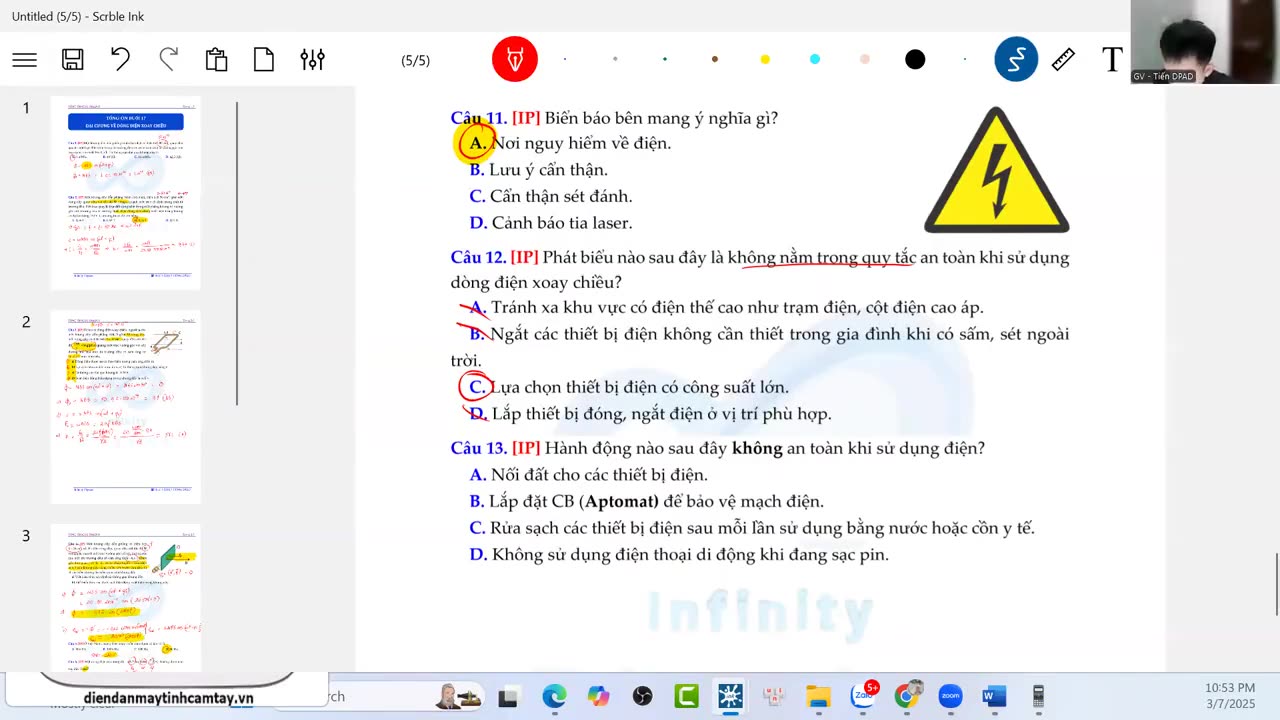1280x720 pixels.
Task: Open OBS Studio from the taskbar
Action: tap(642, 696)
